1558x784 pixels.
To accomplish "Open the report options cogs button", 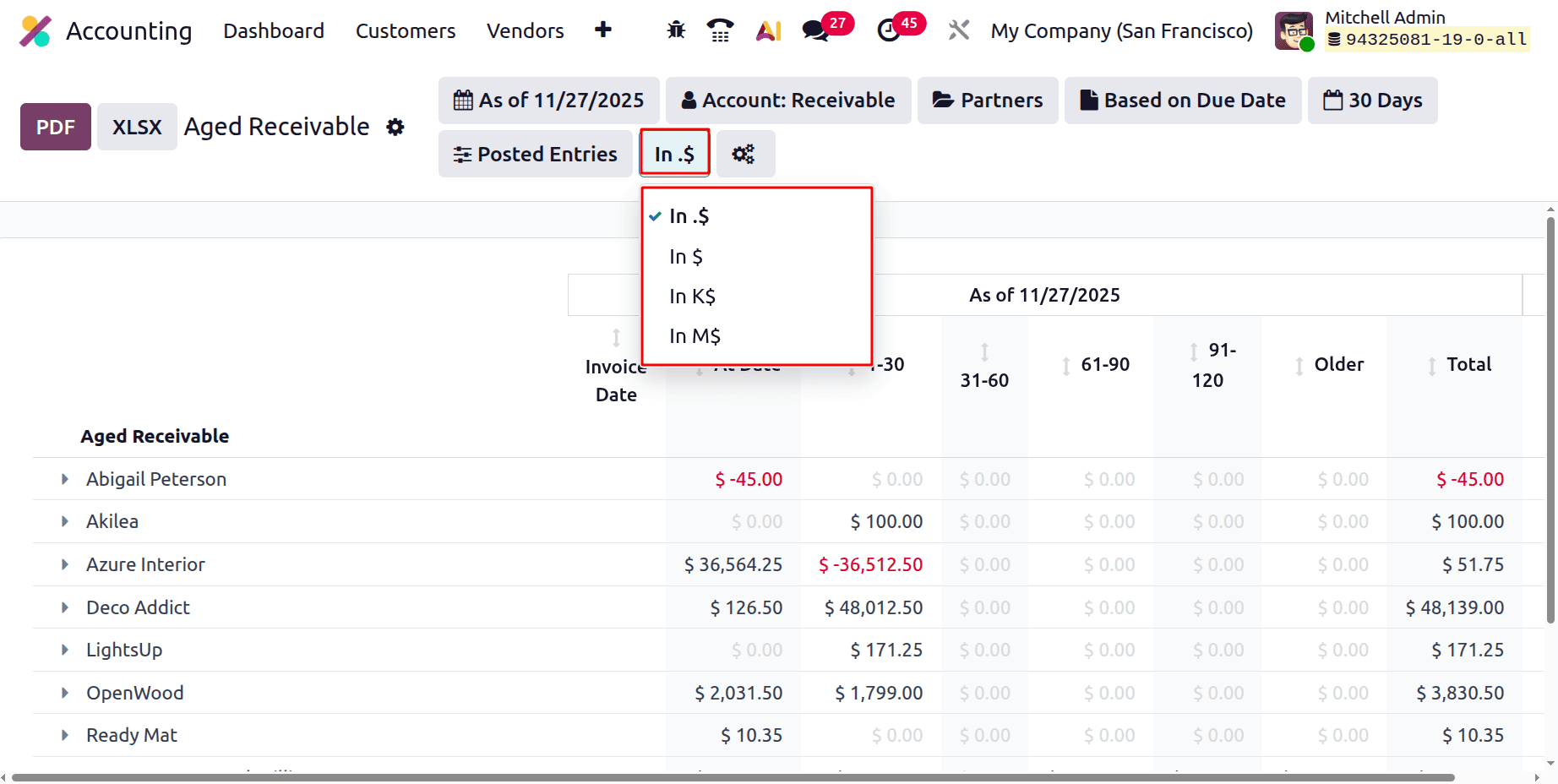I will pos(745,154).
